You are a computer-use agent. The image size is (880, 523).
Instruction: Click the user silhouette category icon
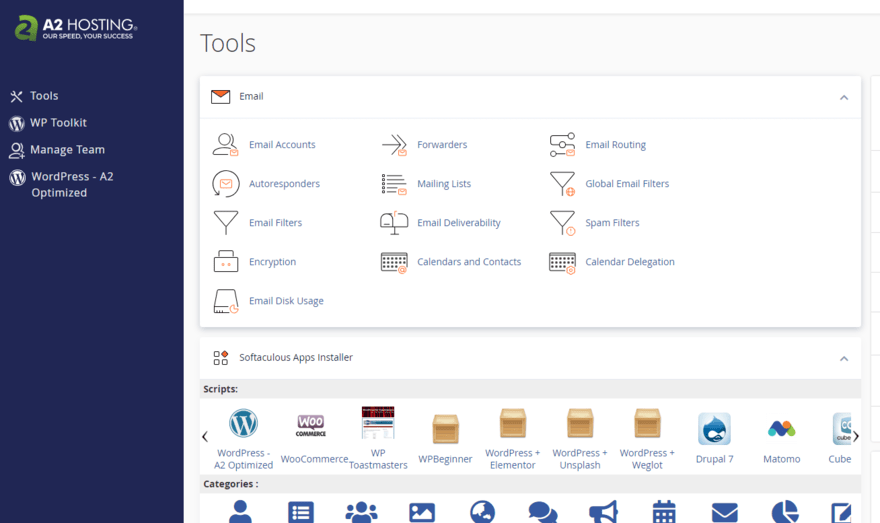(x=240, y=511)
